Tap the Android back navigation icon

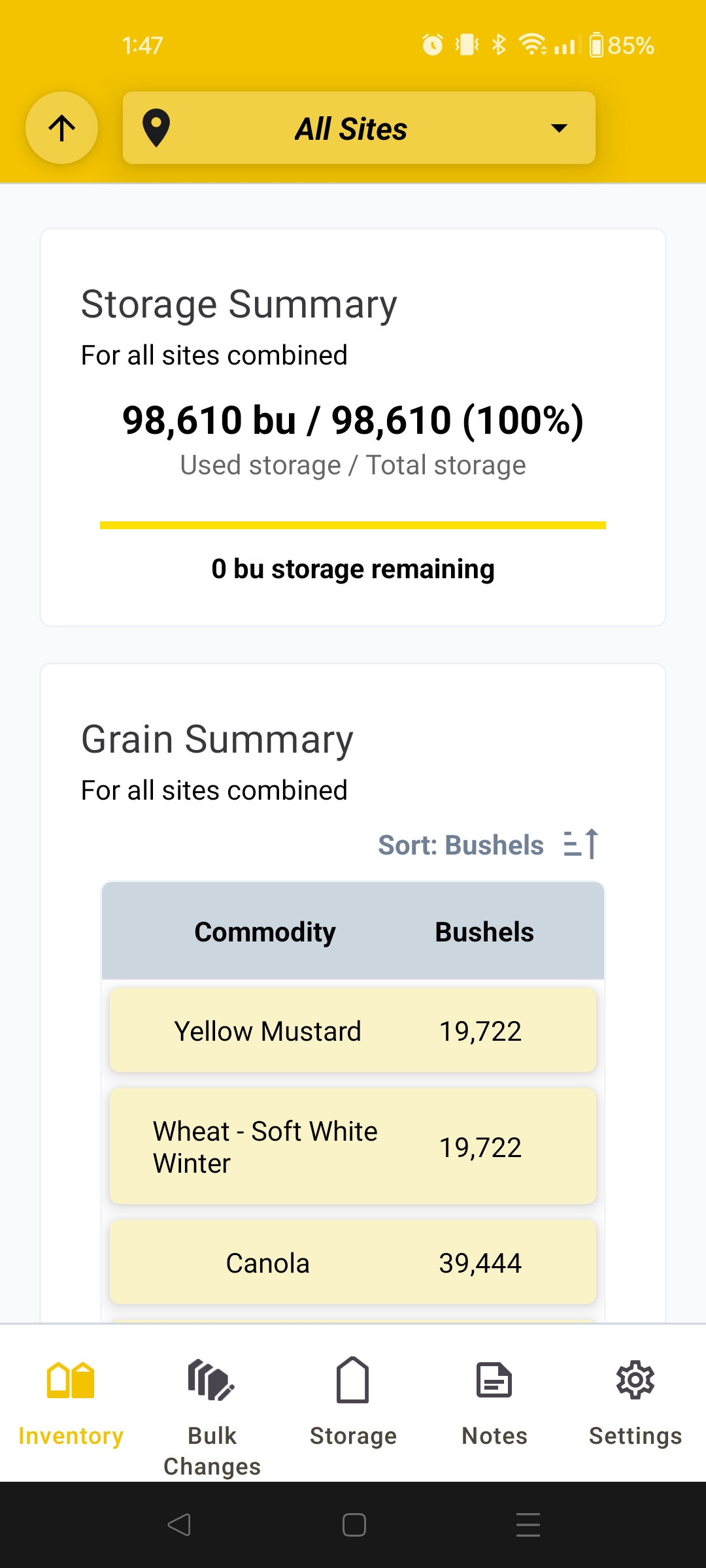tap(179, 1525)
